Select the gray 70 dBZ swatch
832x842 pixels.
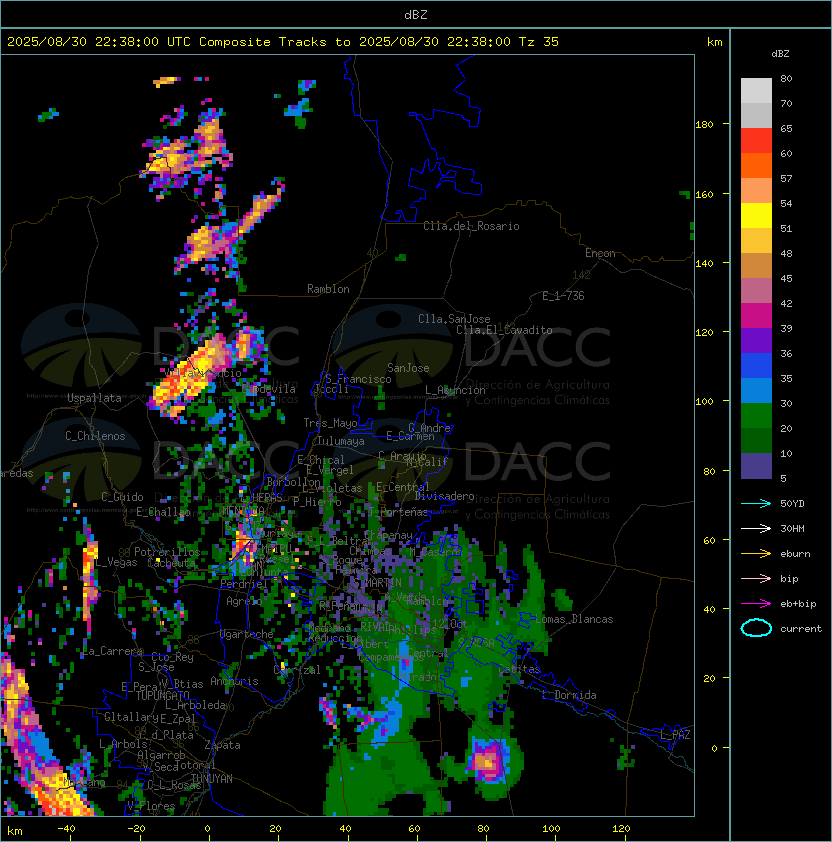point(756,115)
